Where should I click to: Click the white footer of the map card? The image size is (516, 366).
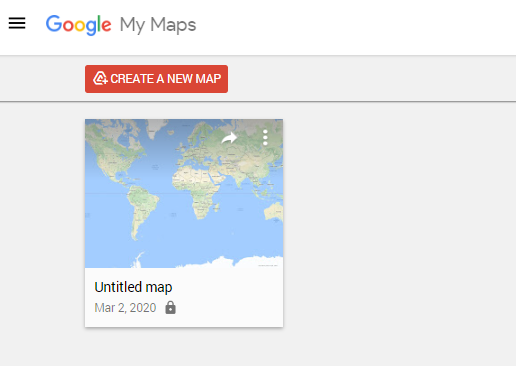point(184,297)
